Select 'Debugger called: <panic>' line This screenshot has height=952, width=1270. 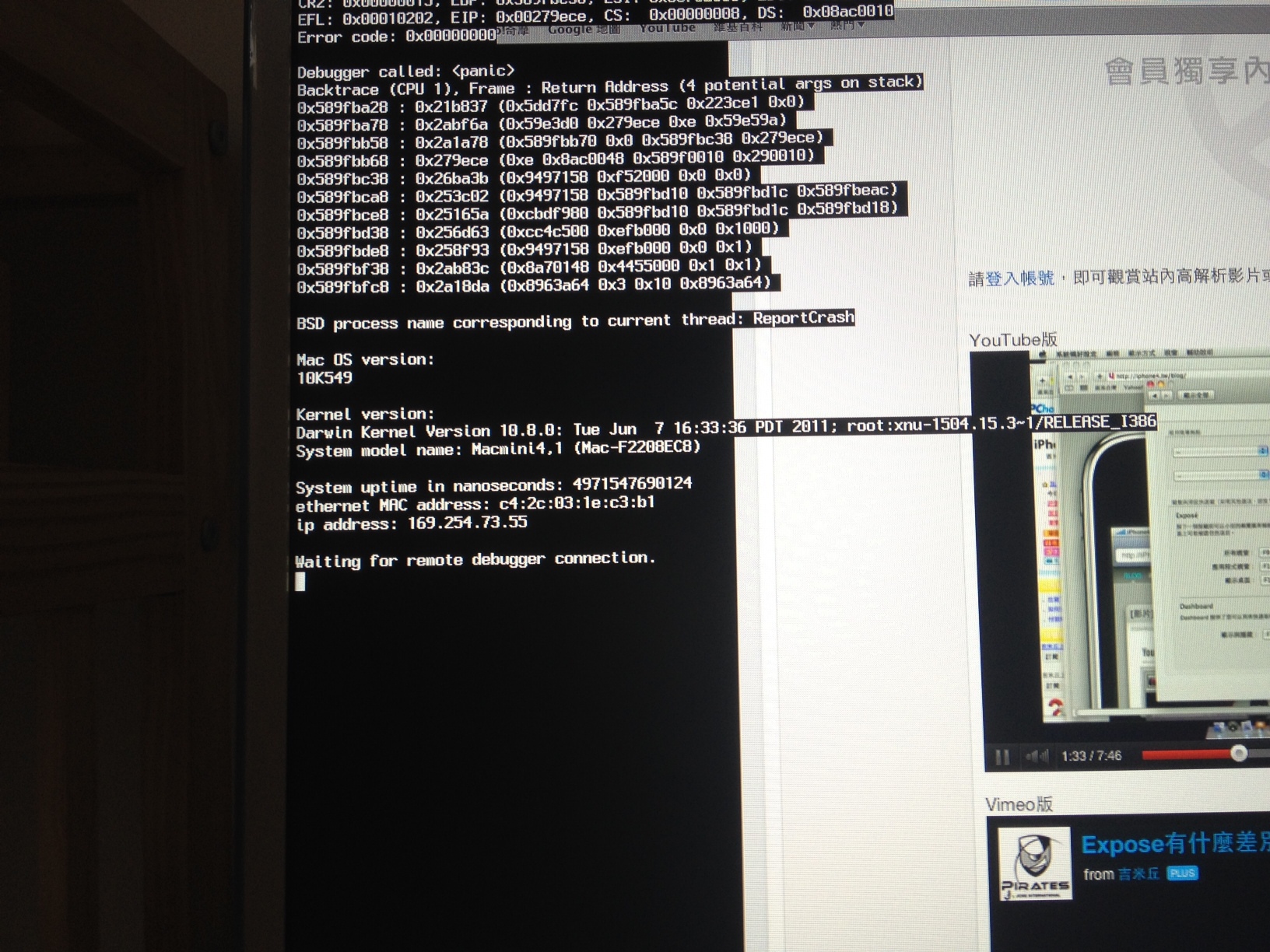click(405, 72)
